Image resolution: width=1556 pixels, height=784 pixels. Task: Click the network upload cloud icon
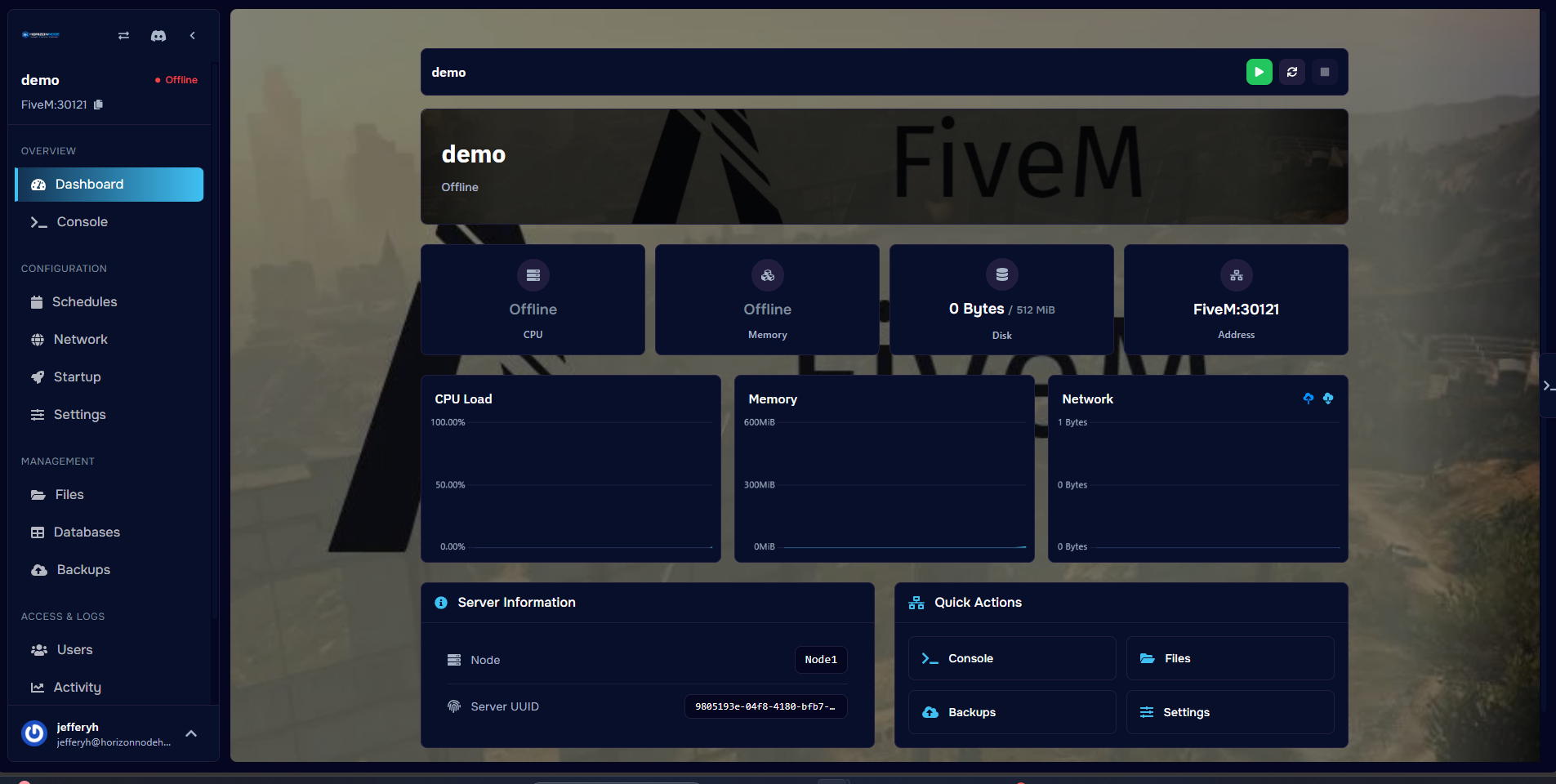1309,399
